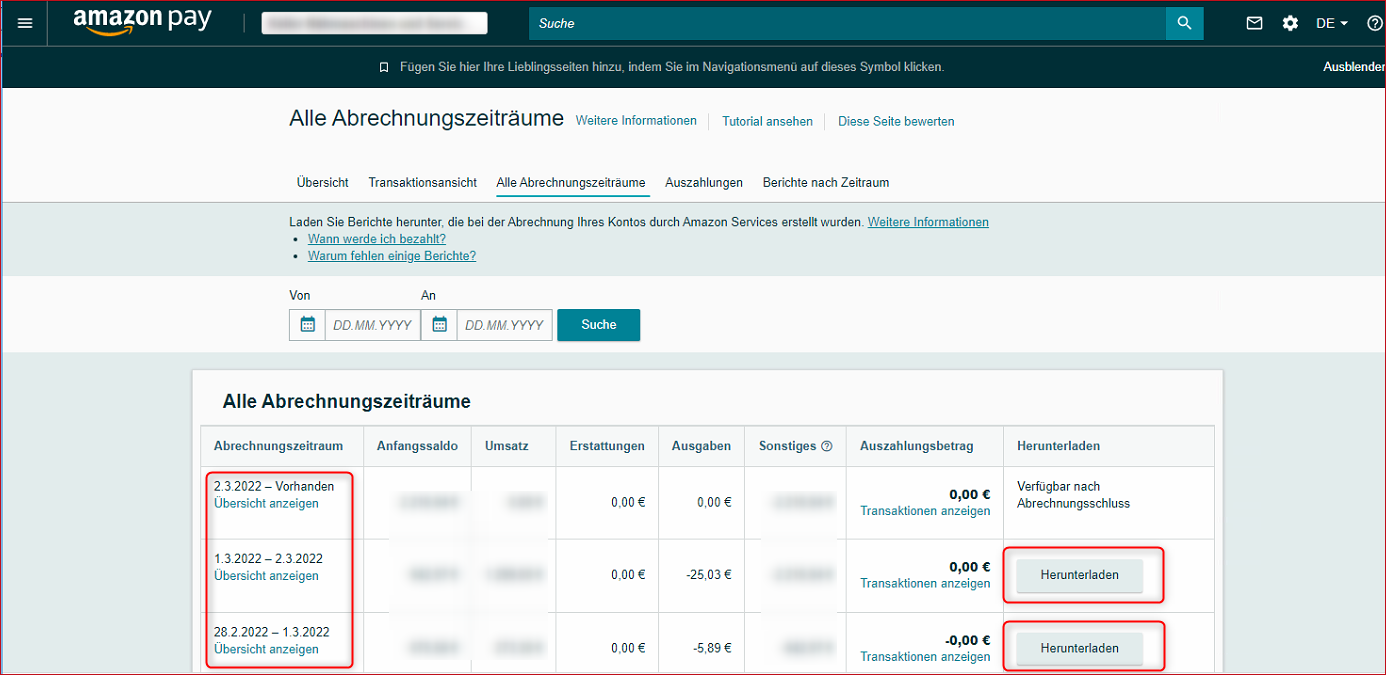Open the hamburger navigation menu
Image resolution: width=1386 pixels, height=675 pixels.
pos(25,23)
